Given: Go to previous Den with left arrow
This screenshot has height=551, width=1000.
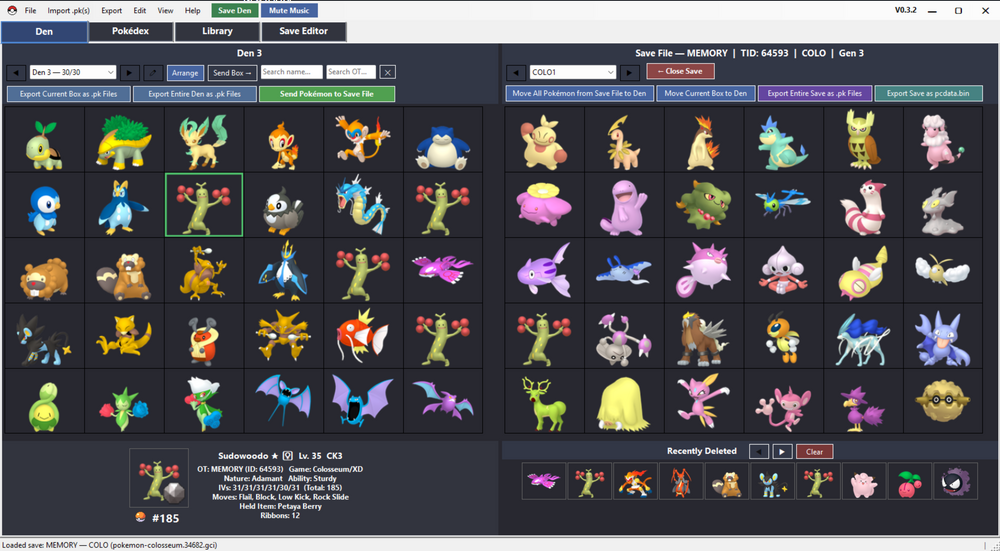Looking at the screenshot, I should [x=16, y=73].
